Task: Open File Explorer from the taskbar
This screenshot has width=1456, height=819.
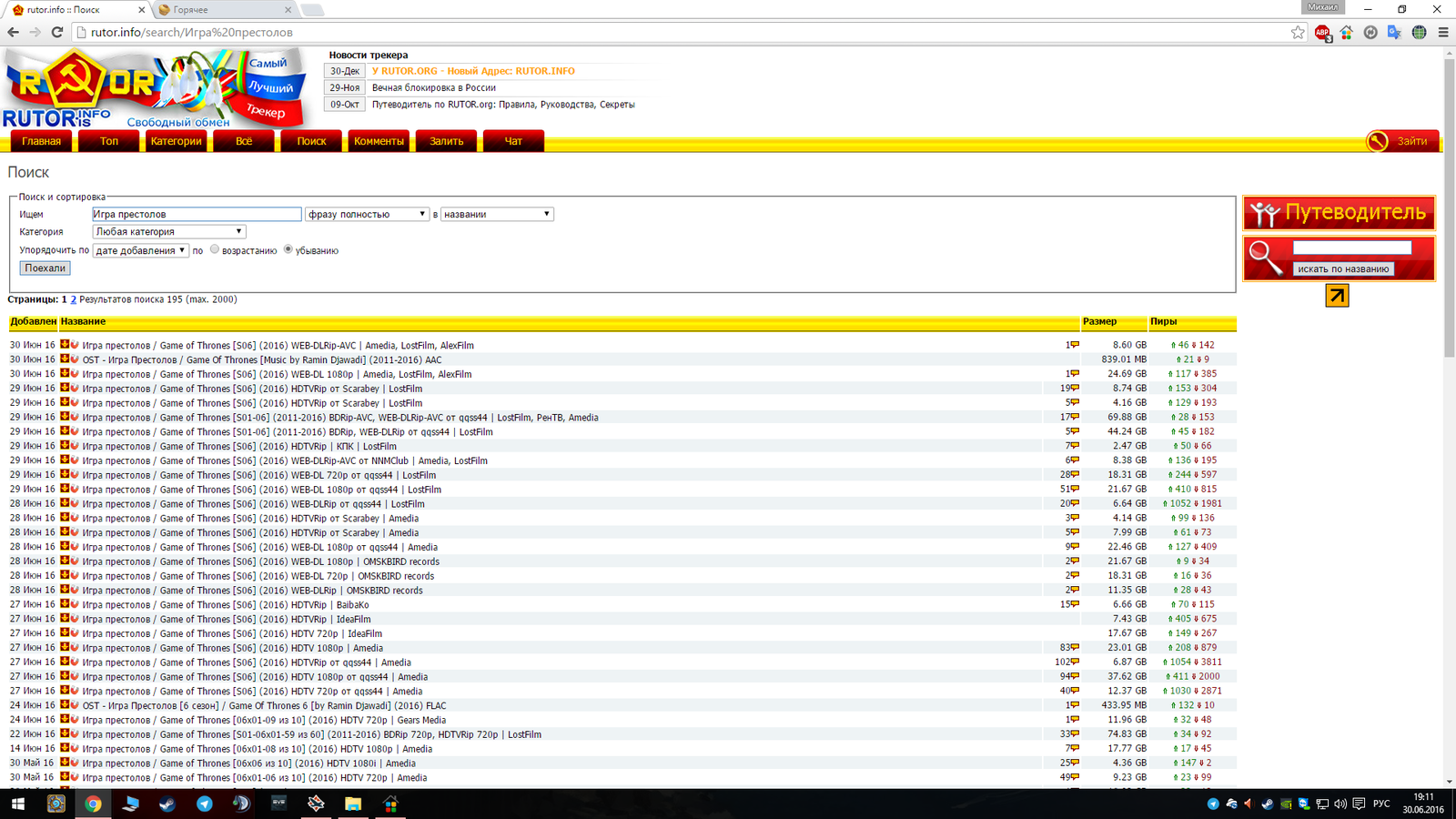Action: (x=353, y=804)
